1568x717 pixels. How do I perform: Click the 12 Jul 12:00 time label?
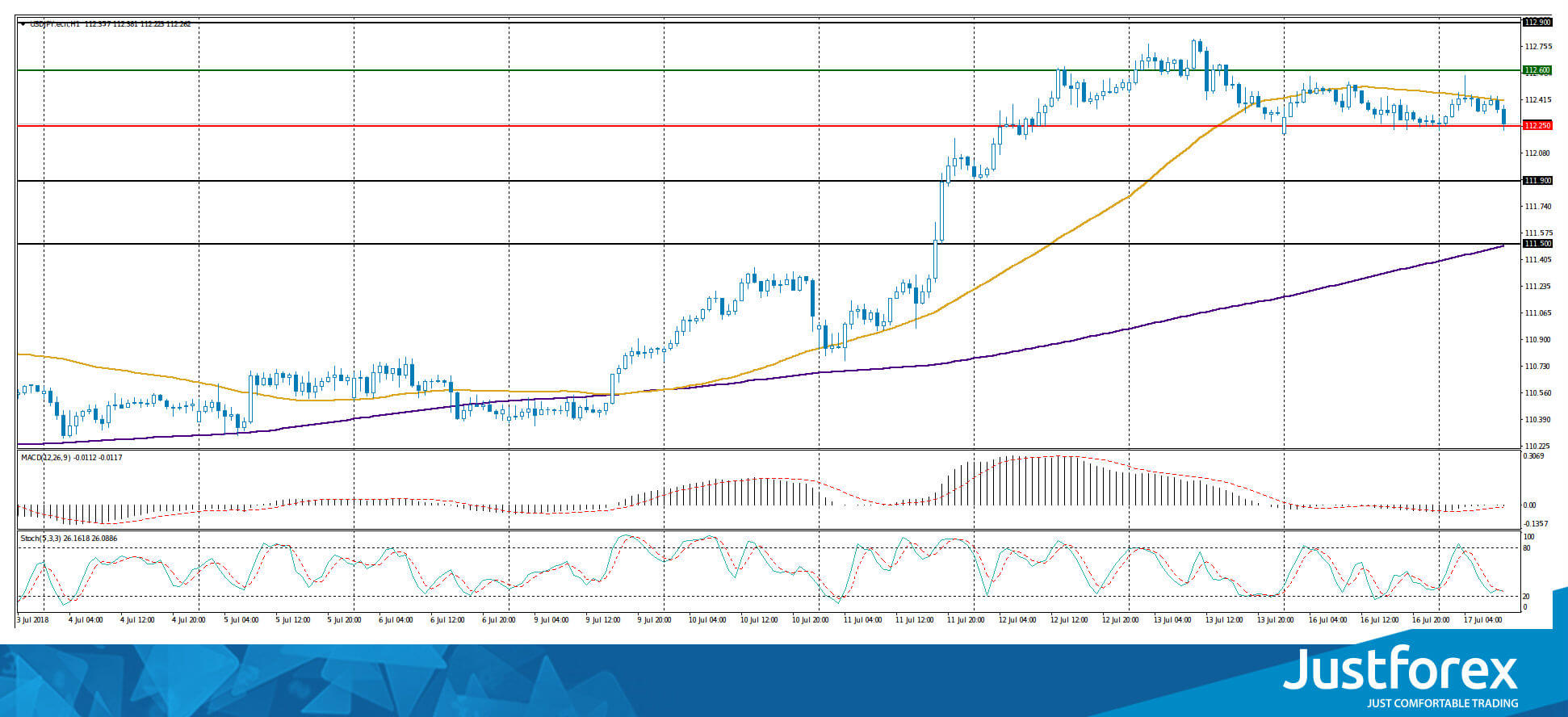pyautogui.click(x=1070, y=620)
